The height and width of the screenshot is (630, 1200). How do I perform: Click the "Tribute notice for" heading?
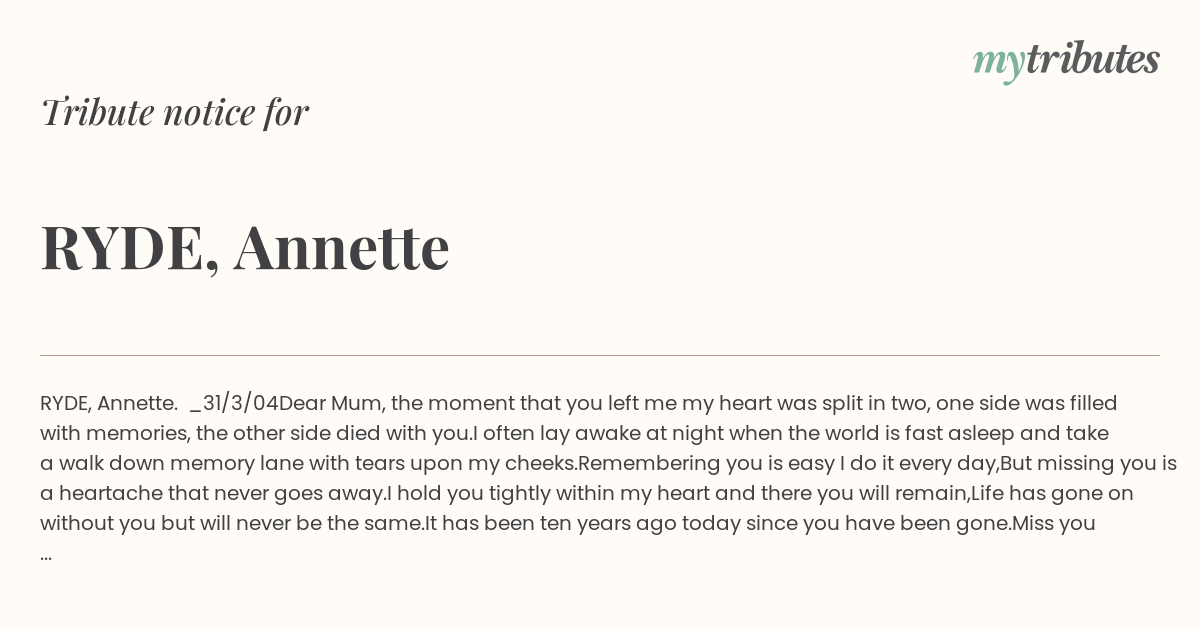174,112
